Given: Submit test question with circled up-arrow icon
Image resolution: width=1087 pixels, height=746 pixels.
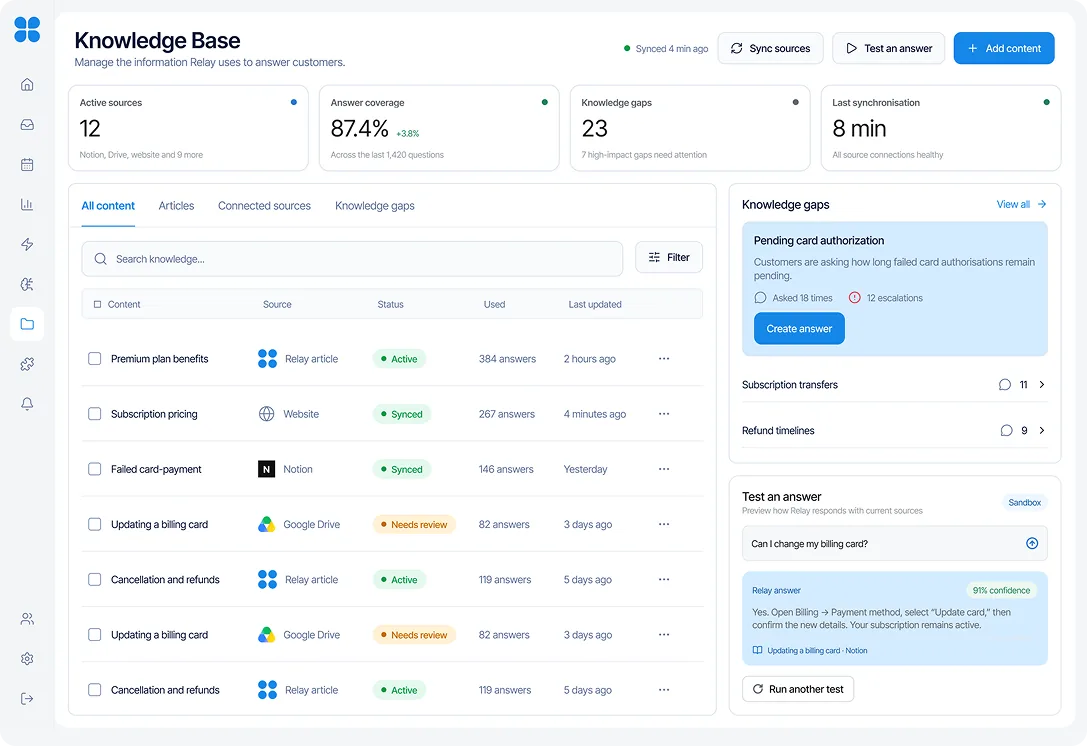Looking at the screenshot, I should 1032,544.
